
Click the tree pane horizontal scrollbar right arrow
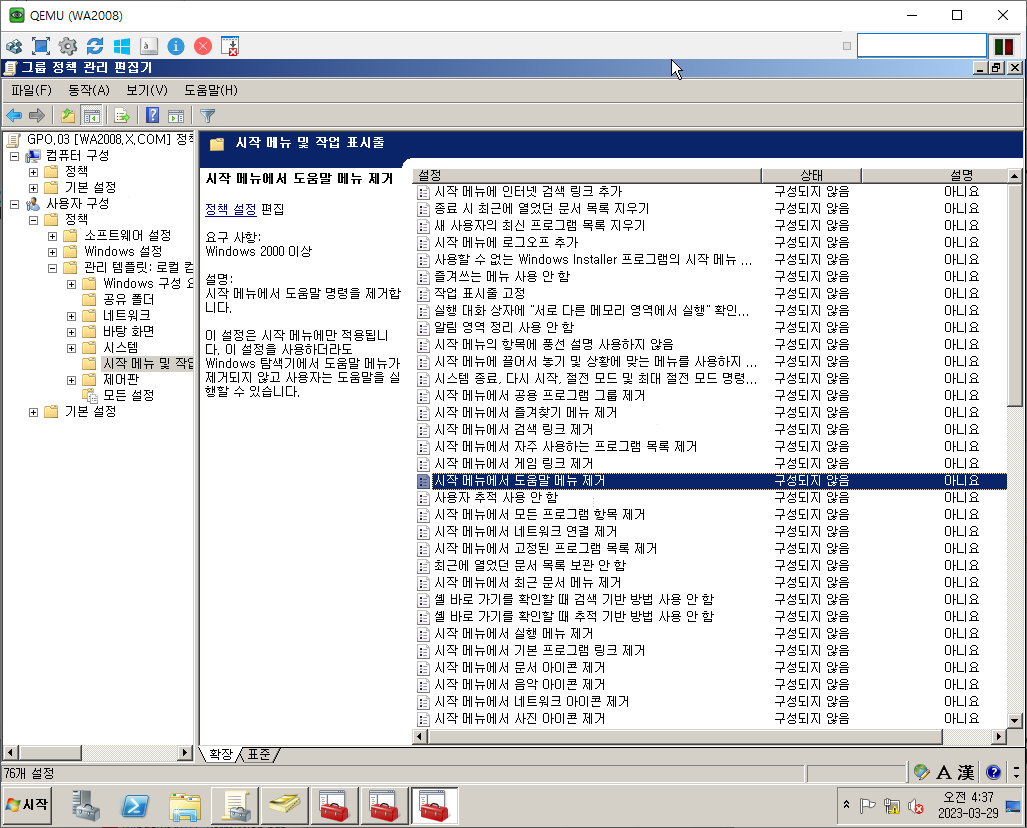point(186,753)
